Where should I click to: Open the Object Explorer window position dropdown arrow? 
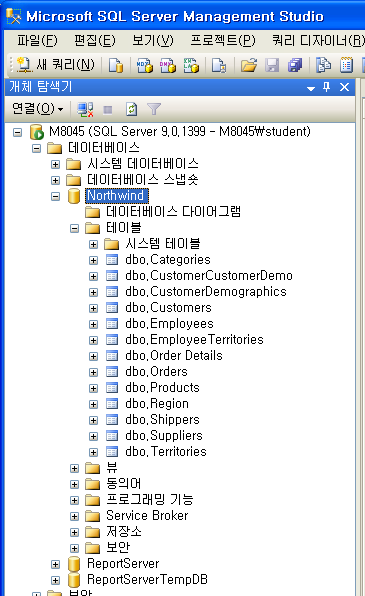pyautogui.click(x=311, y=88)
